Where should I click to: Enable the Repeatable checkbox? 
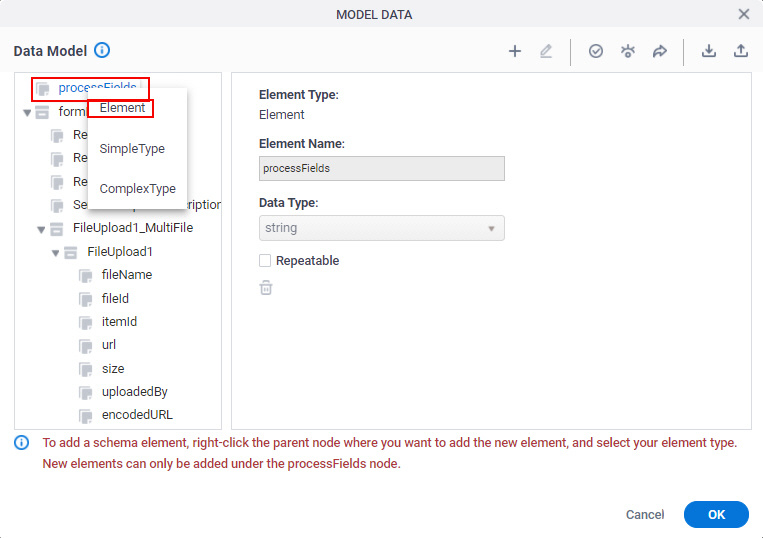tap(265, 261)
